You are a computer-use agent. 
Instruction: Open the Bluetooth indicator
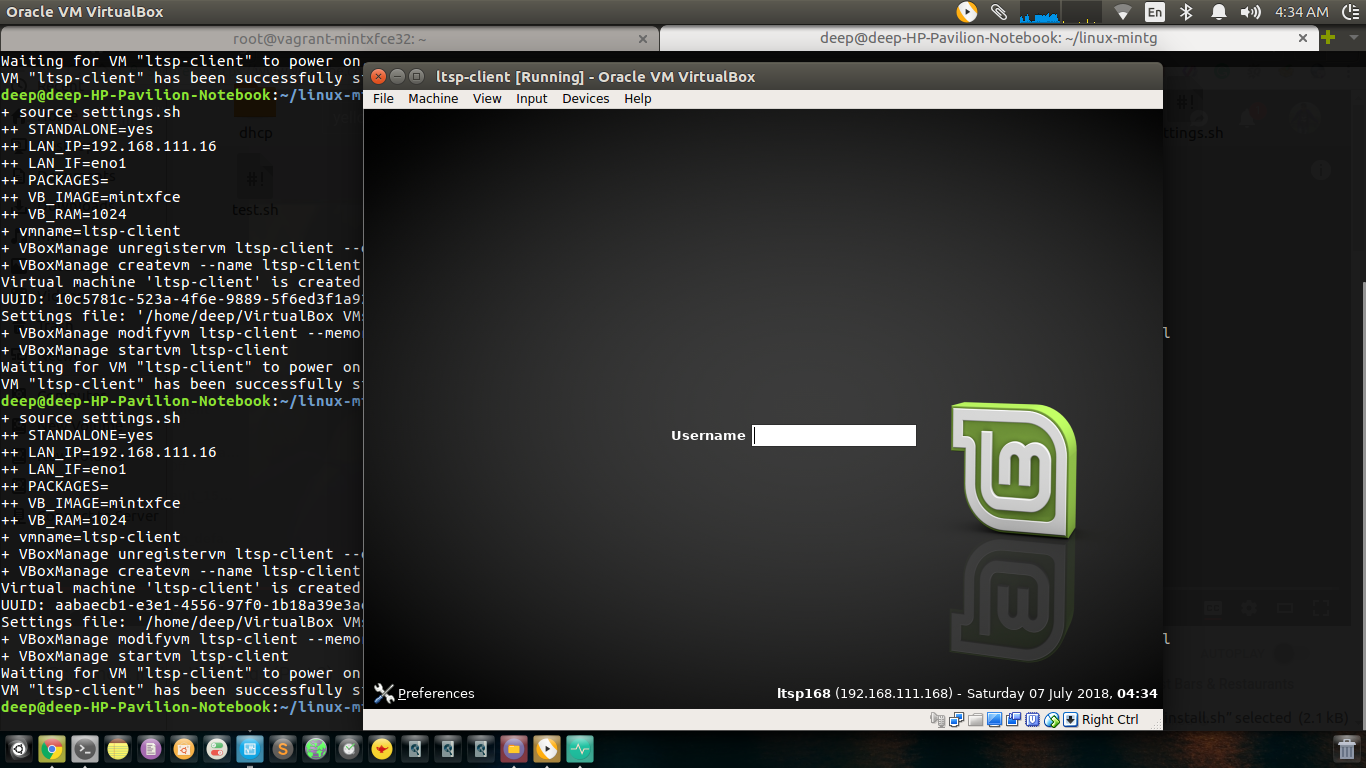(1187, 12)
